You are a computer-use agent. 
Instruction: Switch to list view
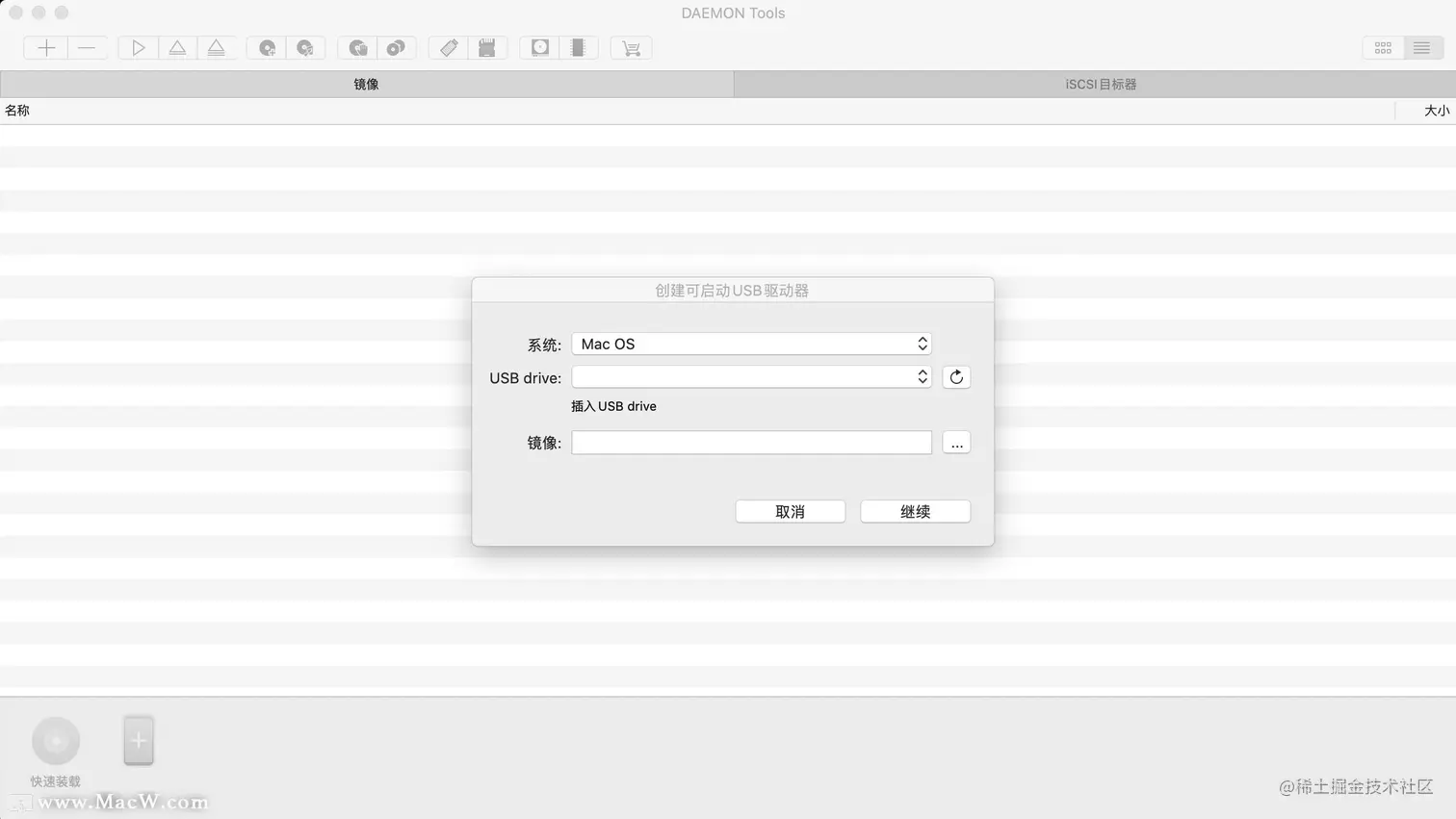pos(1421,48)
